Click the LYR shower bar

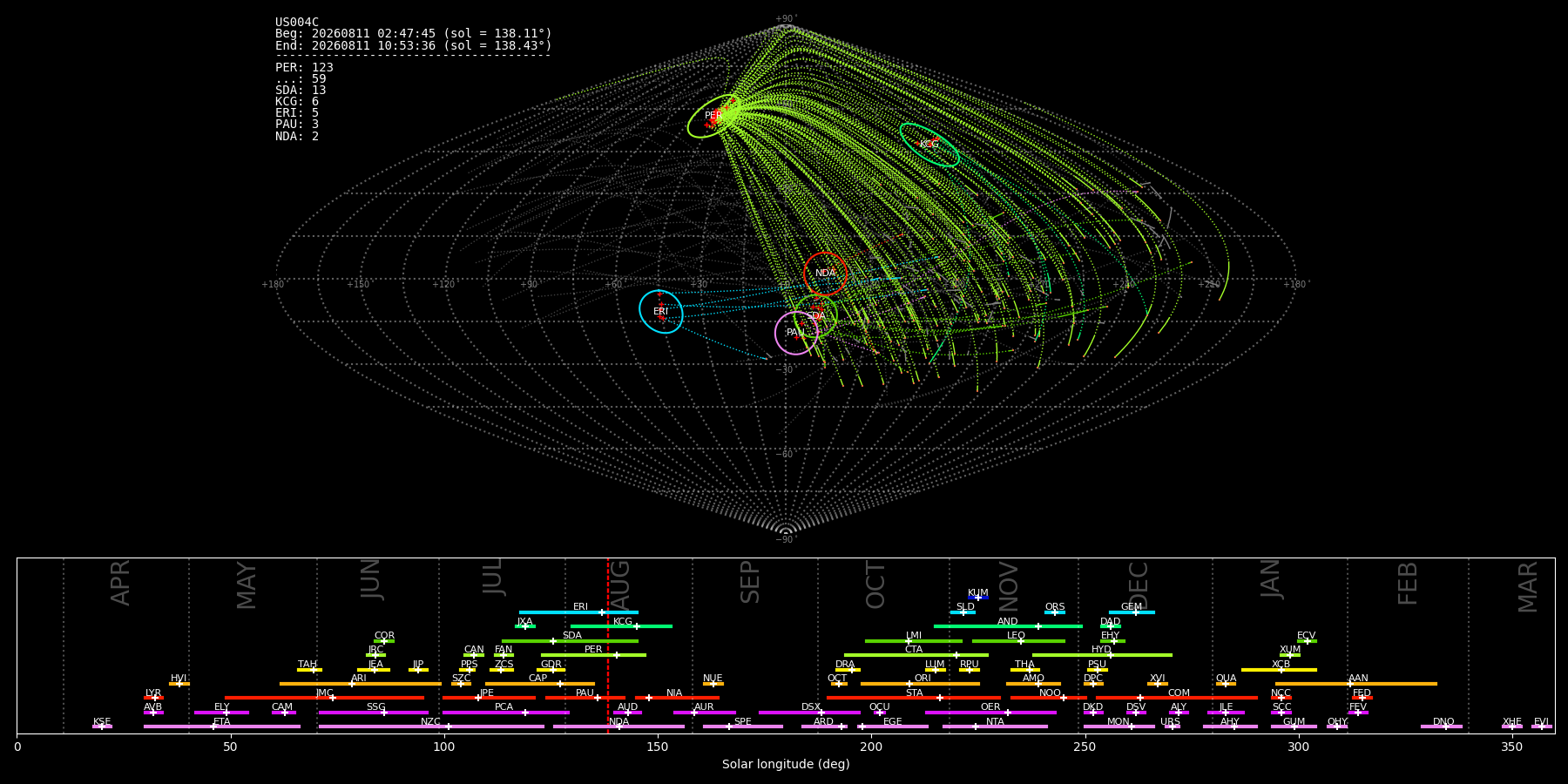click(x=153, y=698)
